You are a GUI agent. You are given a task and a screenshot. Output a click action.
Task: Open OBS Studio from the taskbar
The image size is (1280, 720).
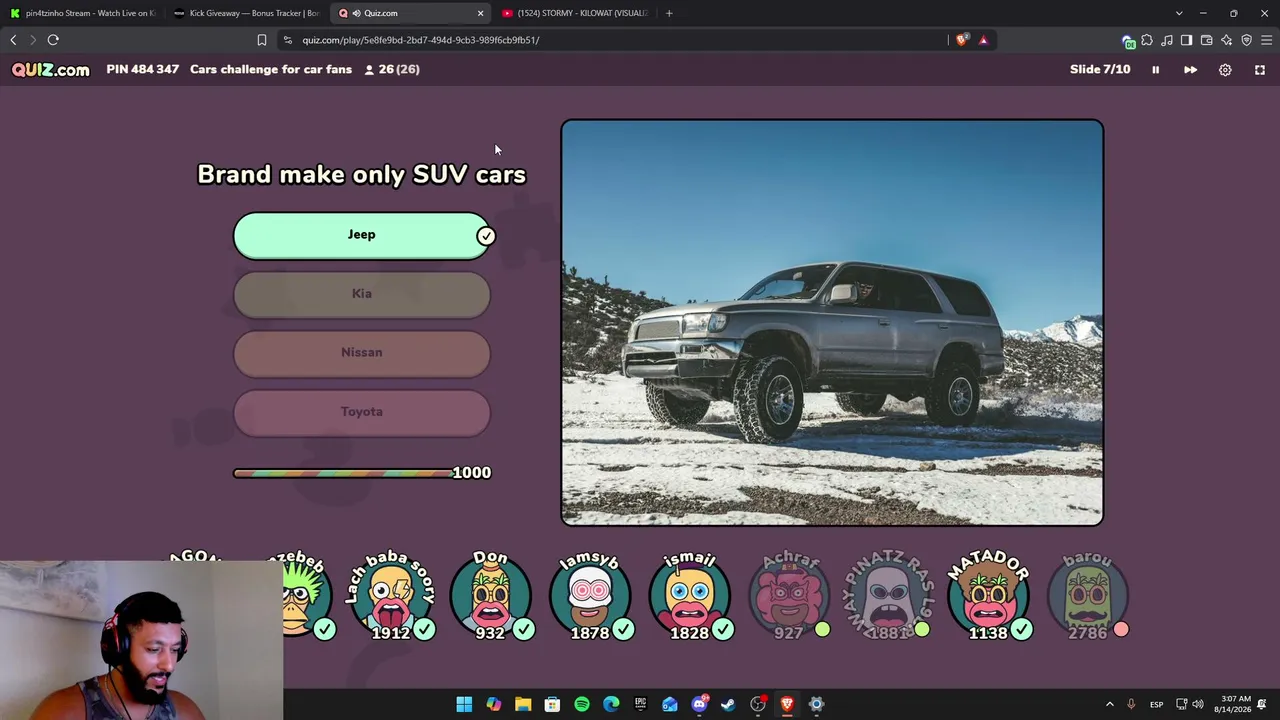click(758, 704)
